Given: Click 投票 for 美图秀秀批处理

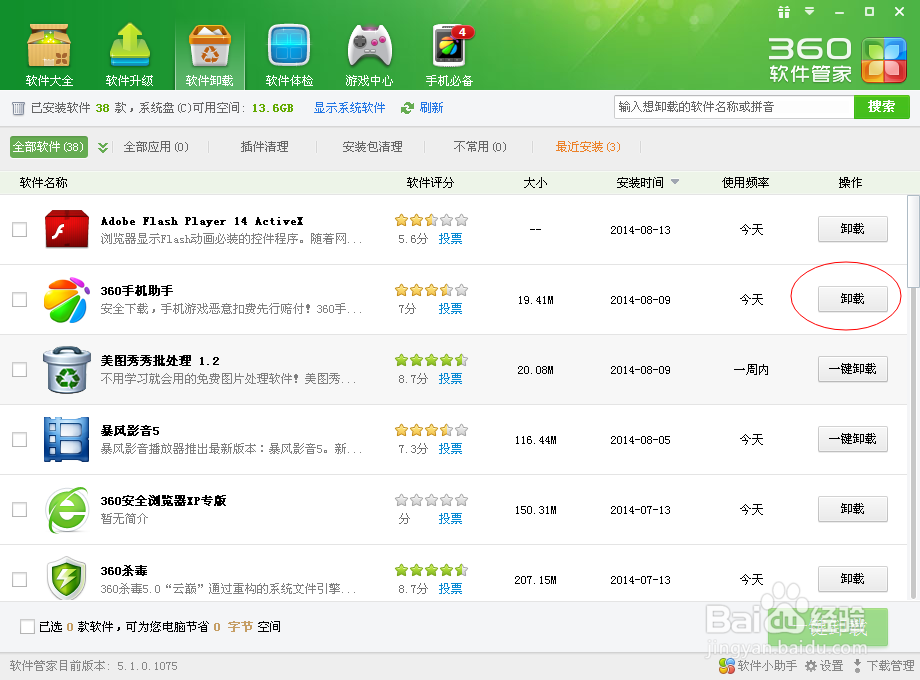Looking at the screenshot, I should (x=450, y=379).
